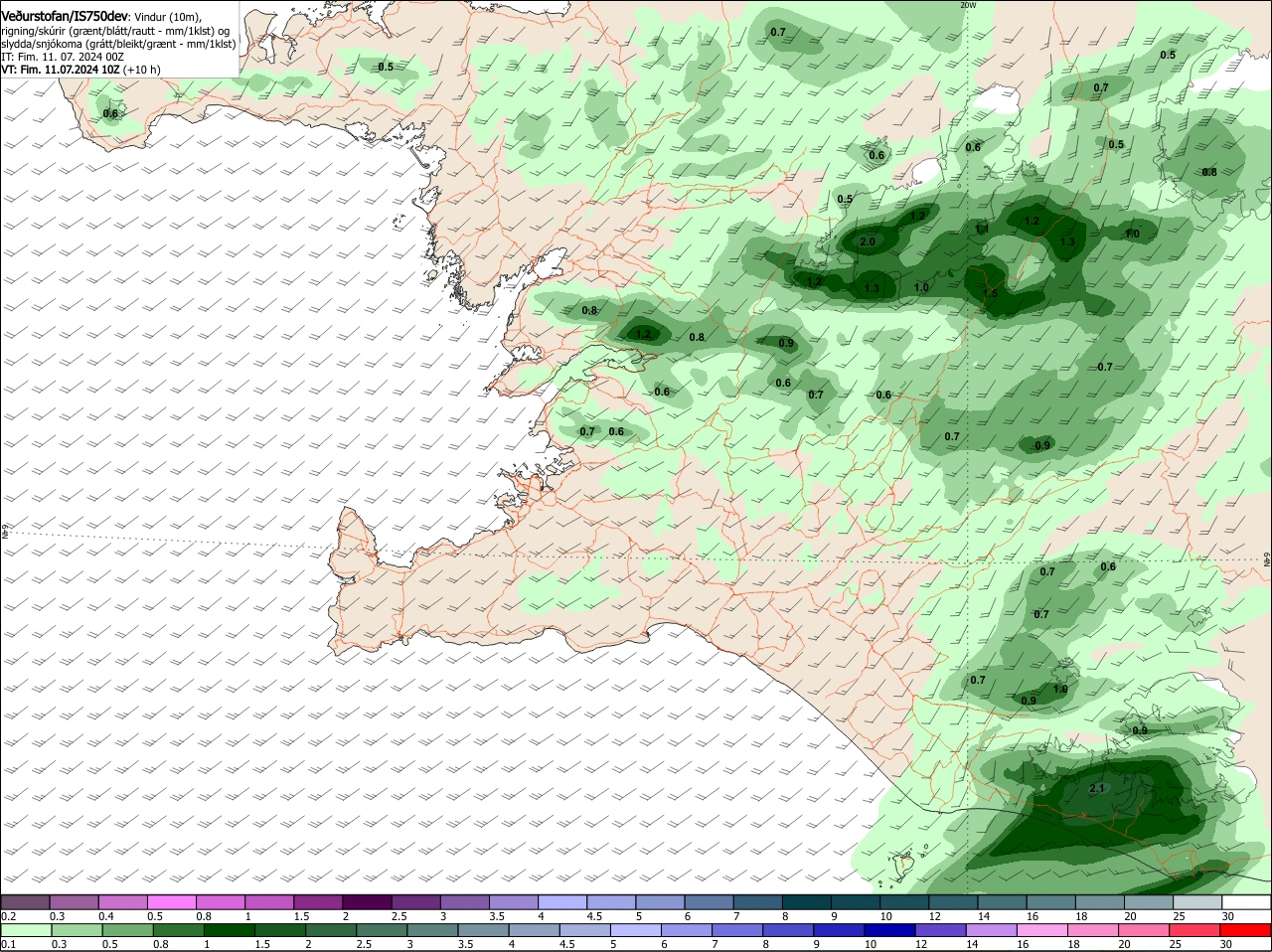Viewport: 1272px width, 952px height.
Task: Pick pale green swatch between 0.1 and 0.3, bottom legend row
Action: coord(26,929)
